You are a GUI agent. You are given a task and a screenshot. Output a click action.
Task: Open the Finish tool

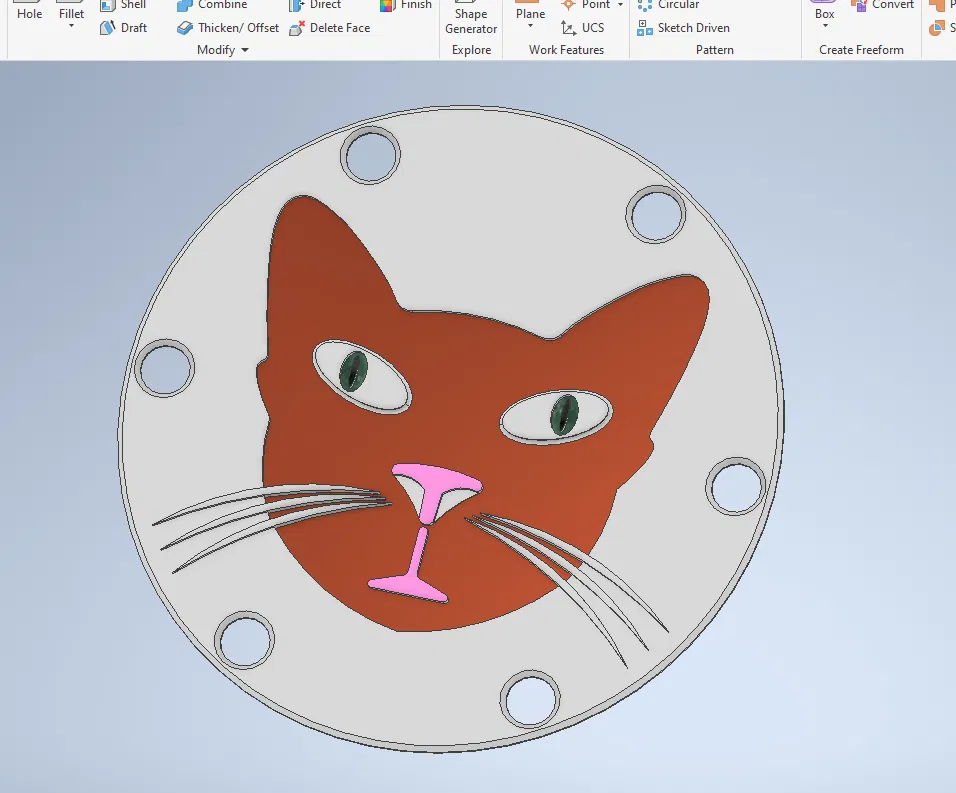point(405,5)
